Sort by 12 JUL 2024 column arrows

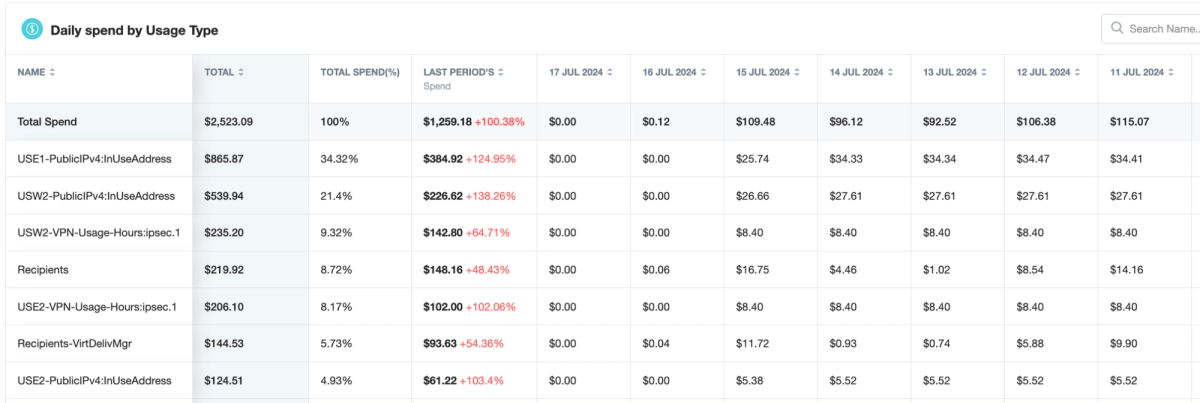tap(1078, 72)
